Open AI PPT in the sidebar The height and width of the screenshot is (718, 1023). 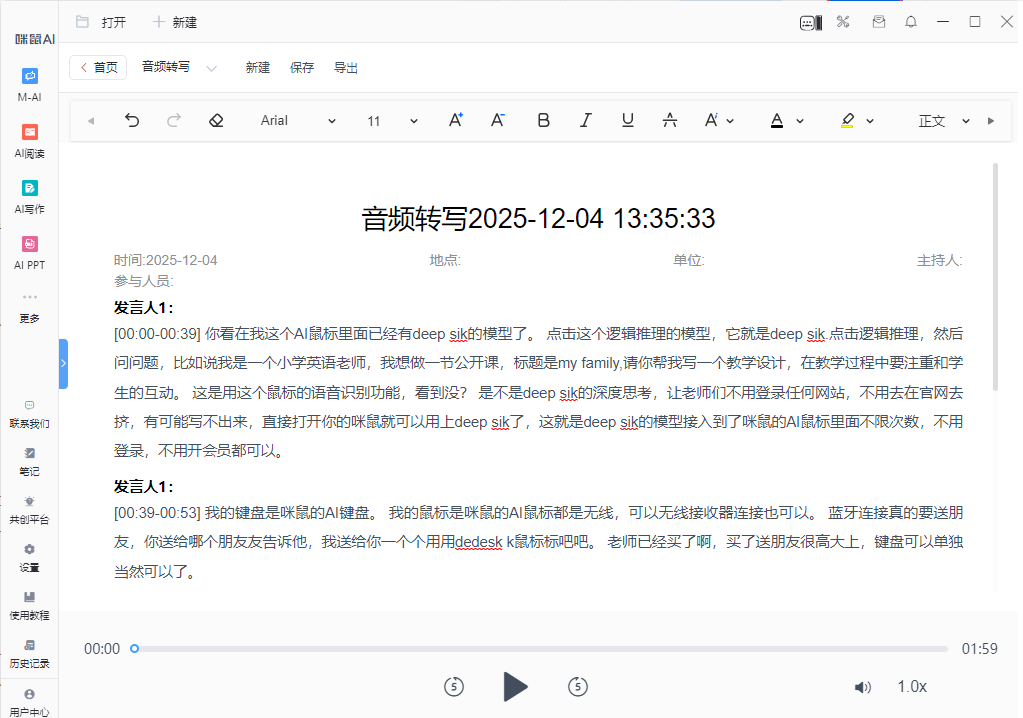30,252
